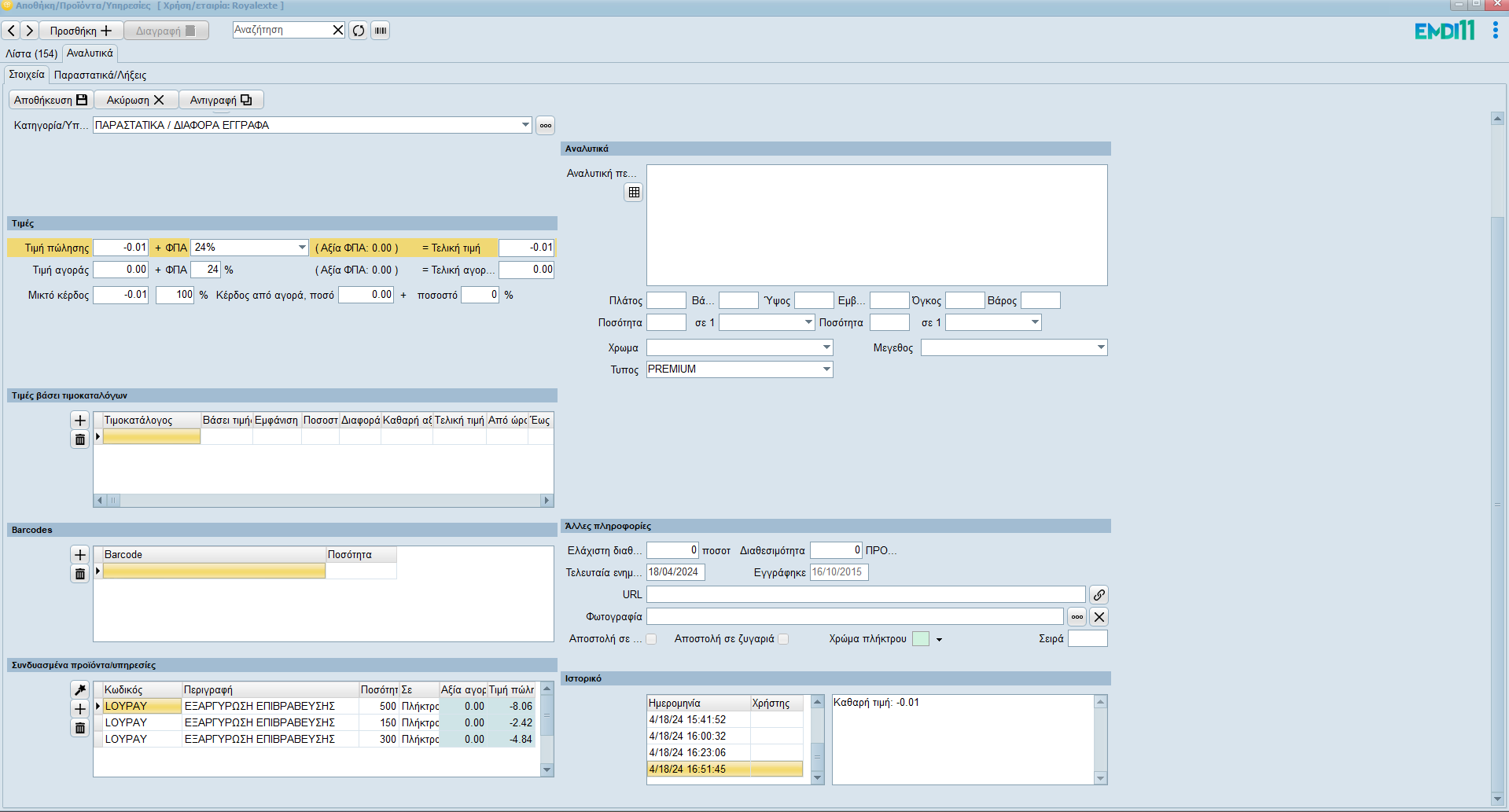Delete the selected combined product row

(79, 728)
